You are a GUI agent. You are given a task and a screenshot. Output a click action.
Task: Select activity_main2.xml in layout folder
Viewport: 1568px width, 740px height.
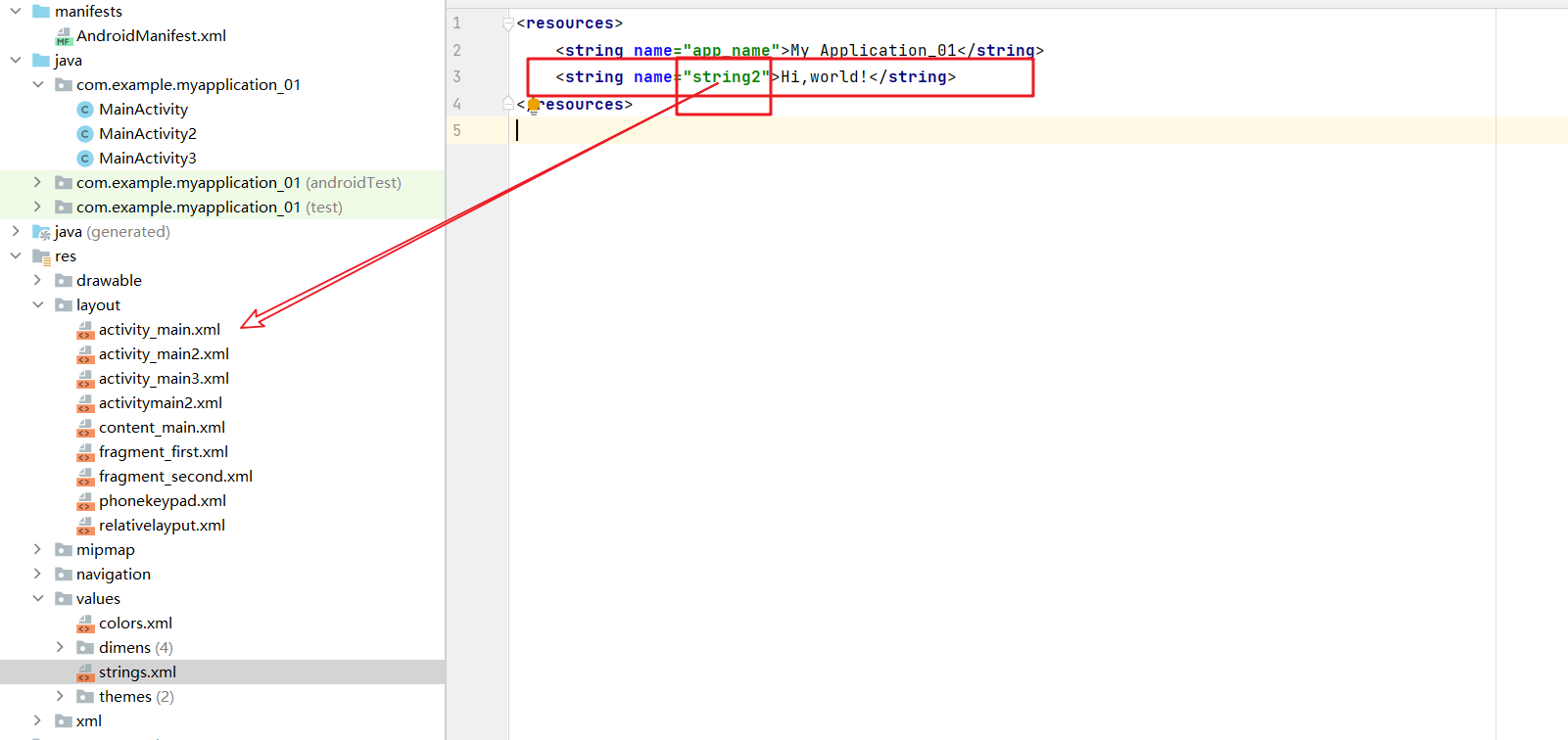[164, 353]
